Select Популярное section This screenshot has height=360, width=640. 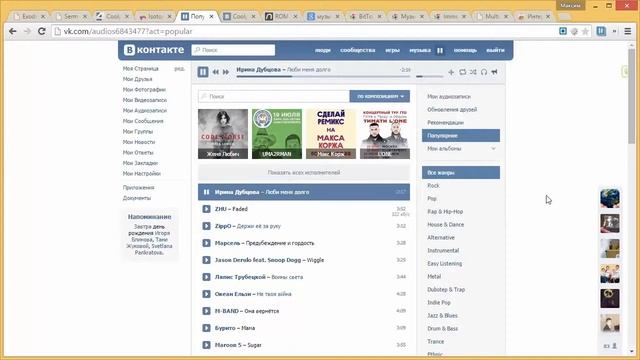[x=461, y=136]
